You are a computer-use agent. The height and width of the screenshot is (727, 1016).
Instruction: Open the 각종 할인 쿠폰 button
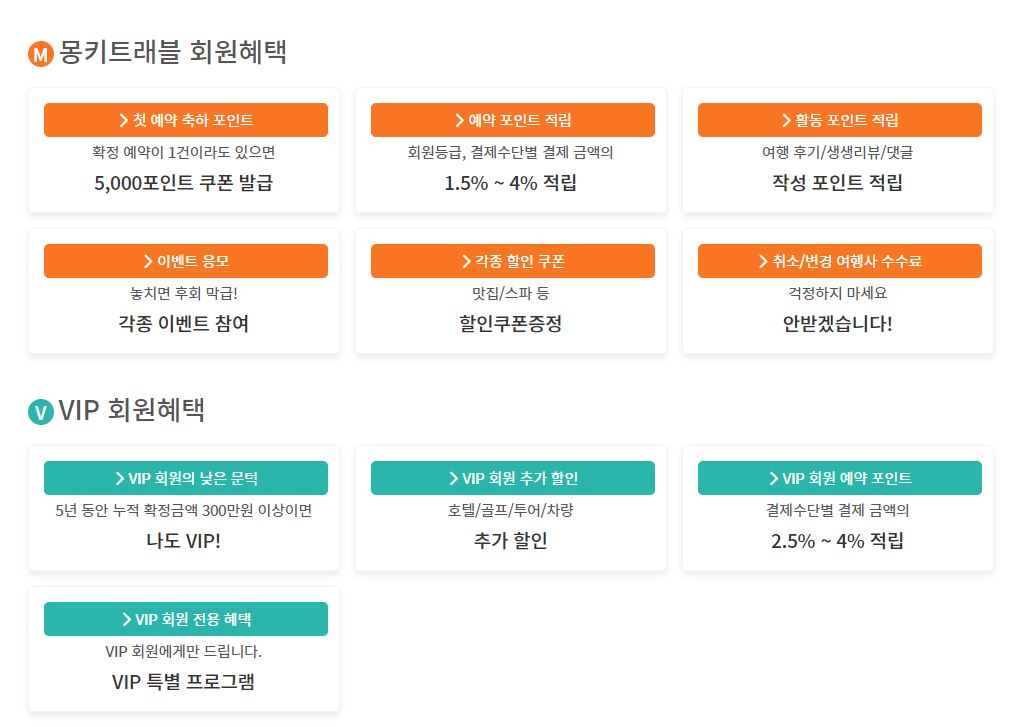tap(513, 261)
